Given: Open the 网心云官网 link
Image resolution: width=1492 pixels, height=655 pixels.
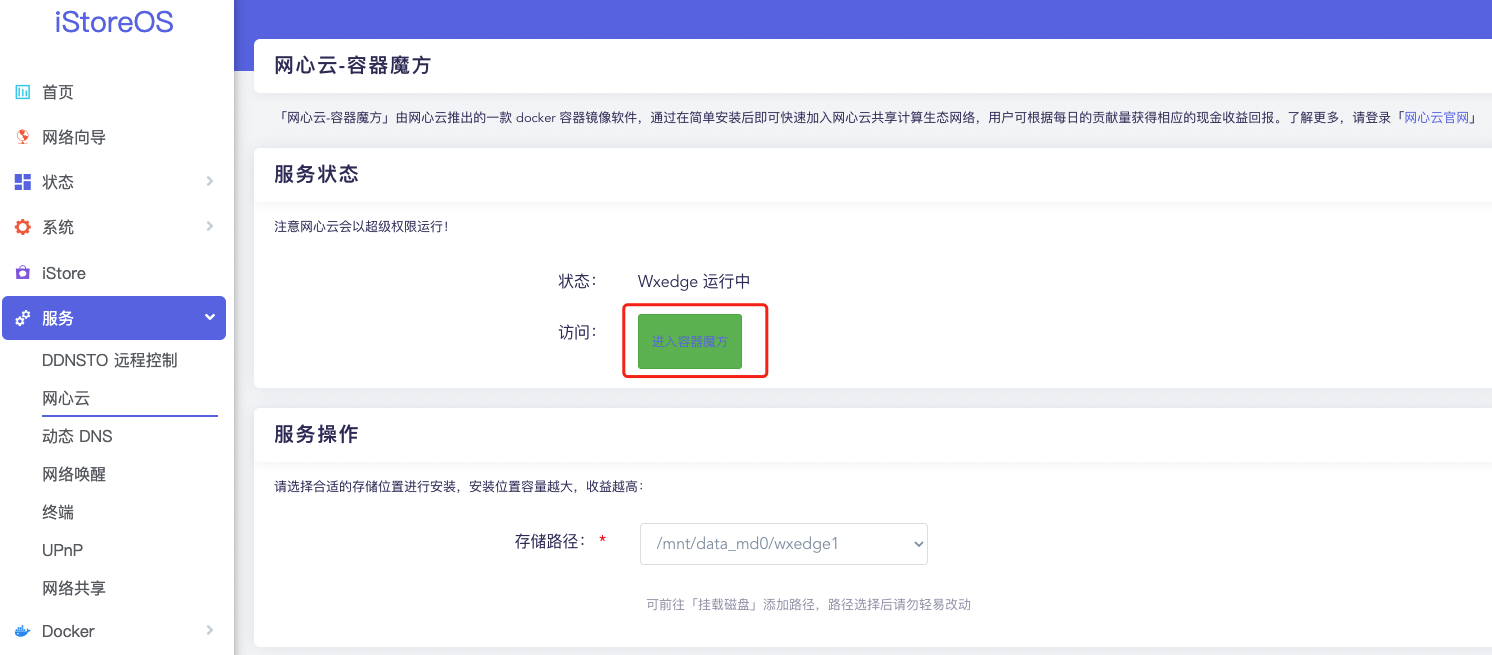Looking at the screenshot, I should tap(1437, 117).
